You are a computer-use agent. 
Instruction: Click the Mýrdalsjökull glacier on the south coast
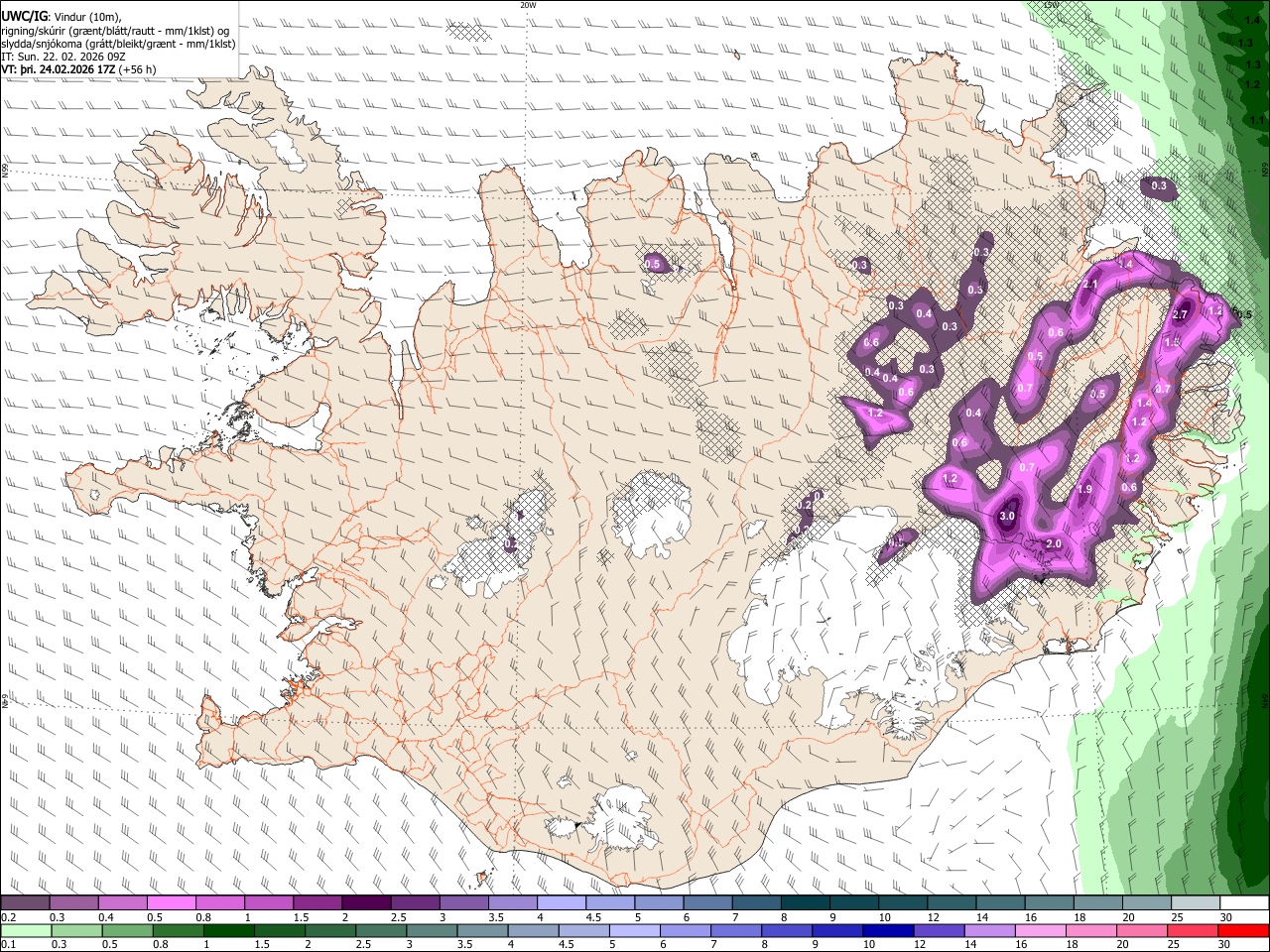[623, 818]
